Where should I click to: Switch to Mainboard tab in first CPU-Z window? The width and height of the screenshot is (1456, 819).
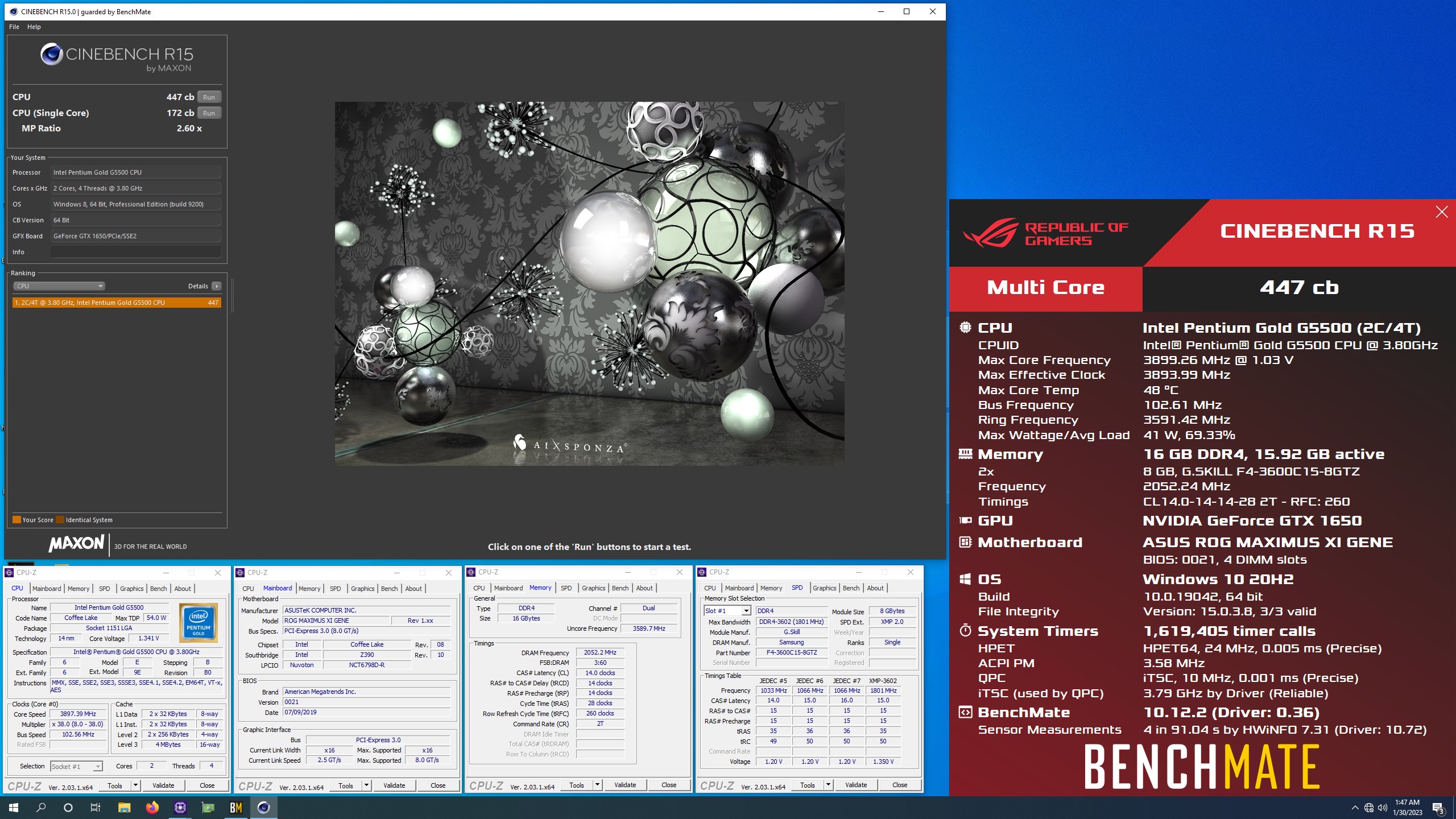point(47,589)
